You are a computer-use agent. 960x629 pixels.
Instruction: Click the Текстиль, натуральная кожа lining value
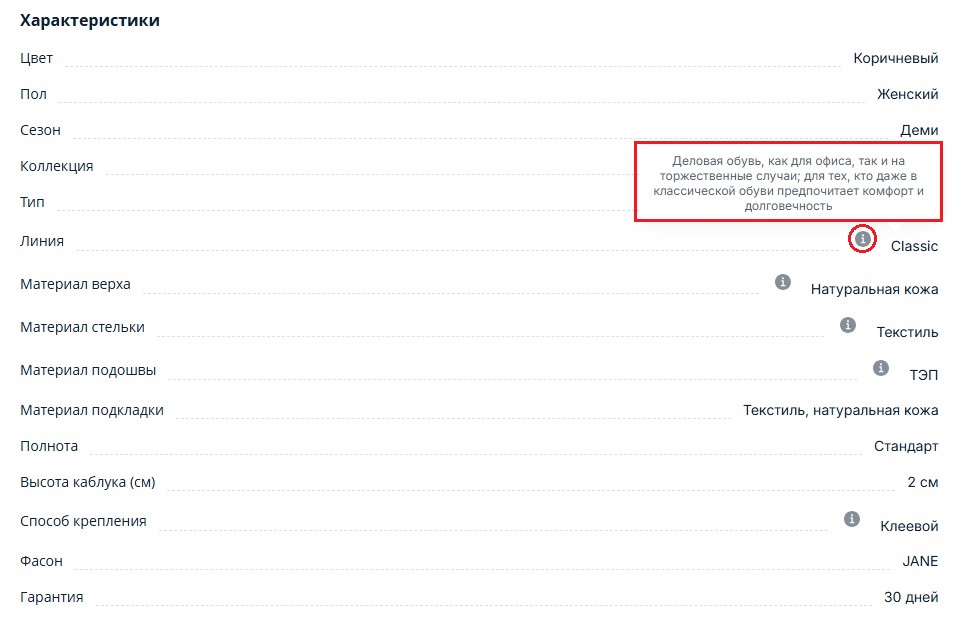click(x=840, y=410)
